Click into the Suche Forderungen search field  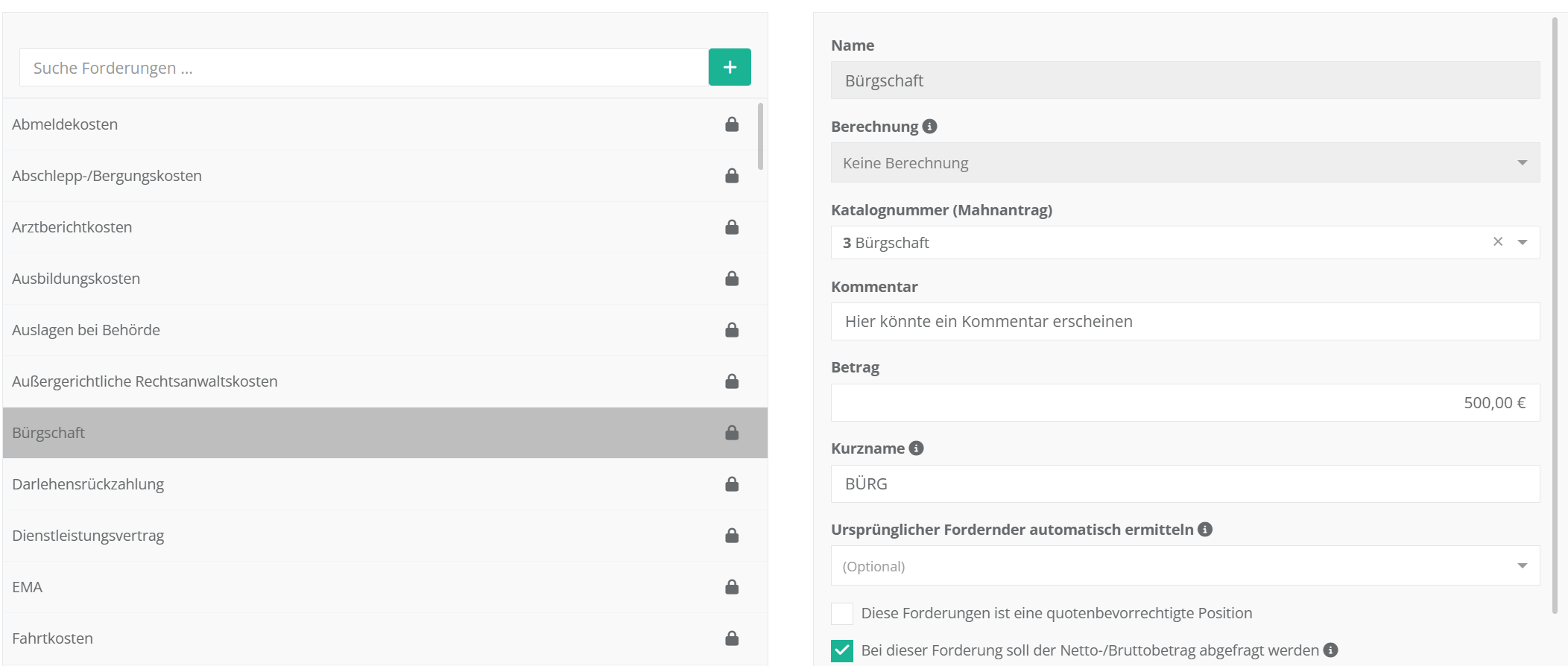(x=364, y=68)
